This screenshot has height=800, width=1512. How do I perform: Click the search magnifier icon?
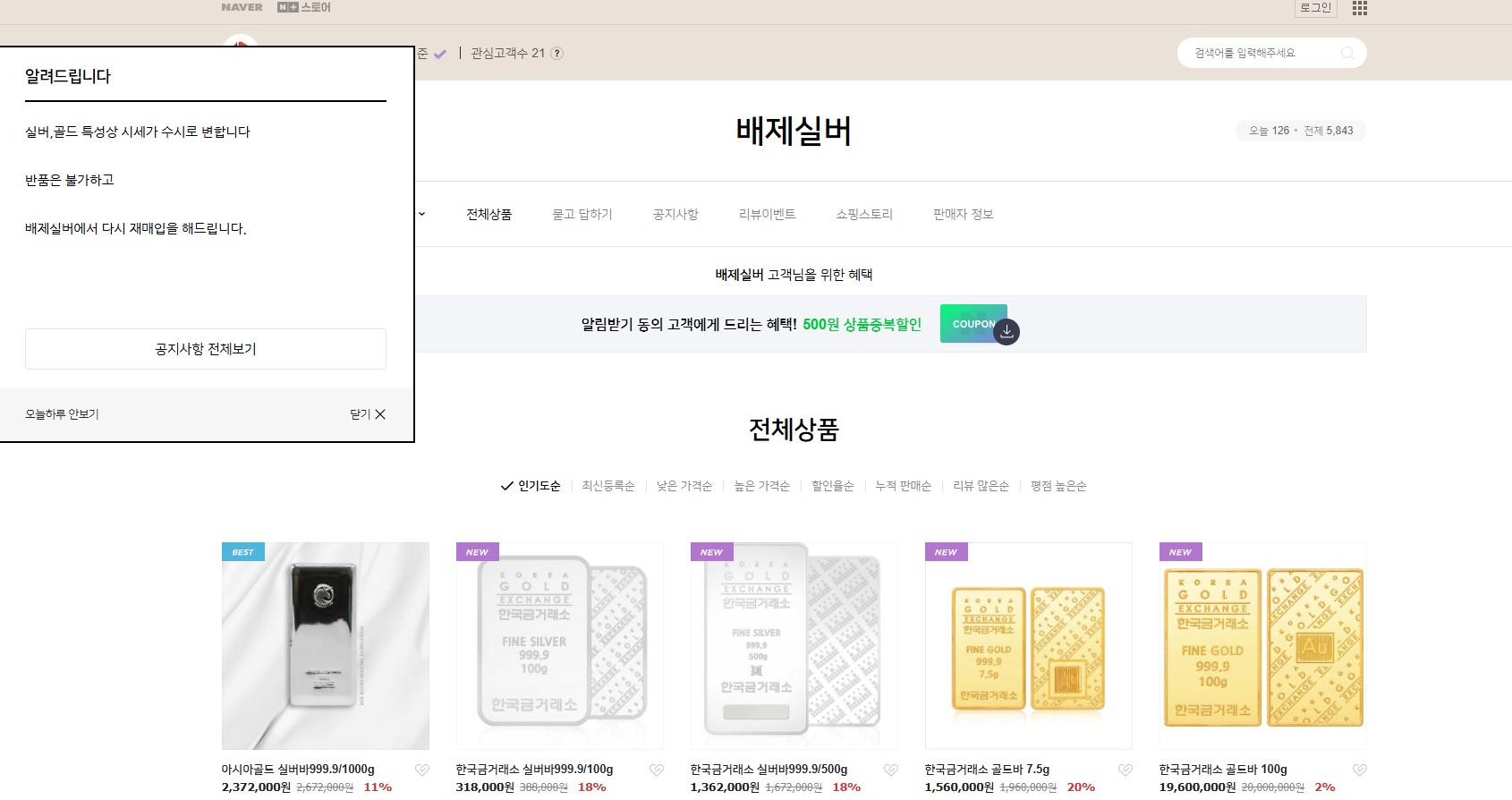point(1346,54)
